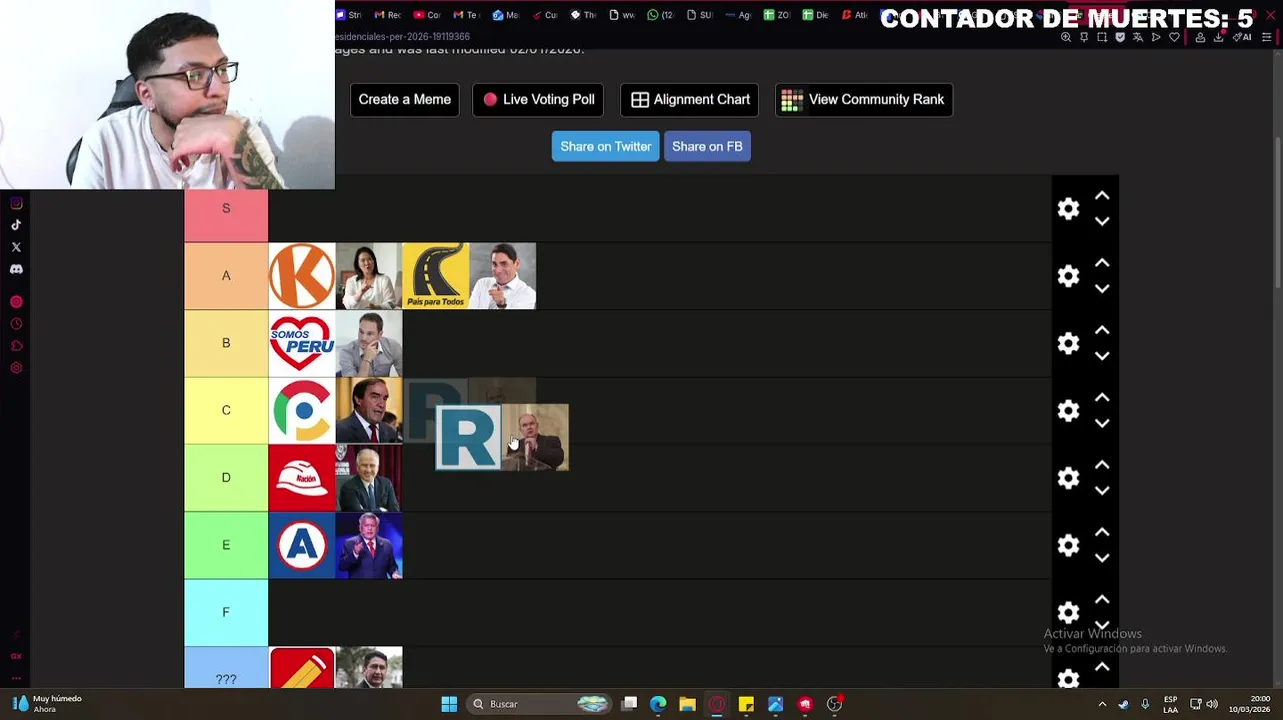The width and height of the screenshot is (1283, 720).
Task: Show hidden system tray icons
Action: (1102, 704)
